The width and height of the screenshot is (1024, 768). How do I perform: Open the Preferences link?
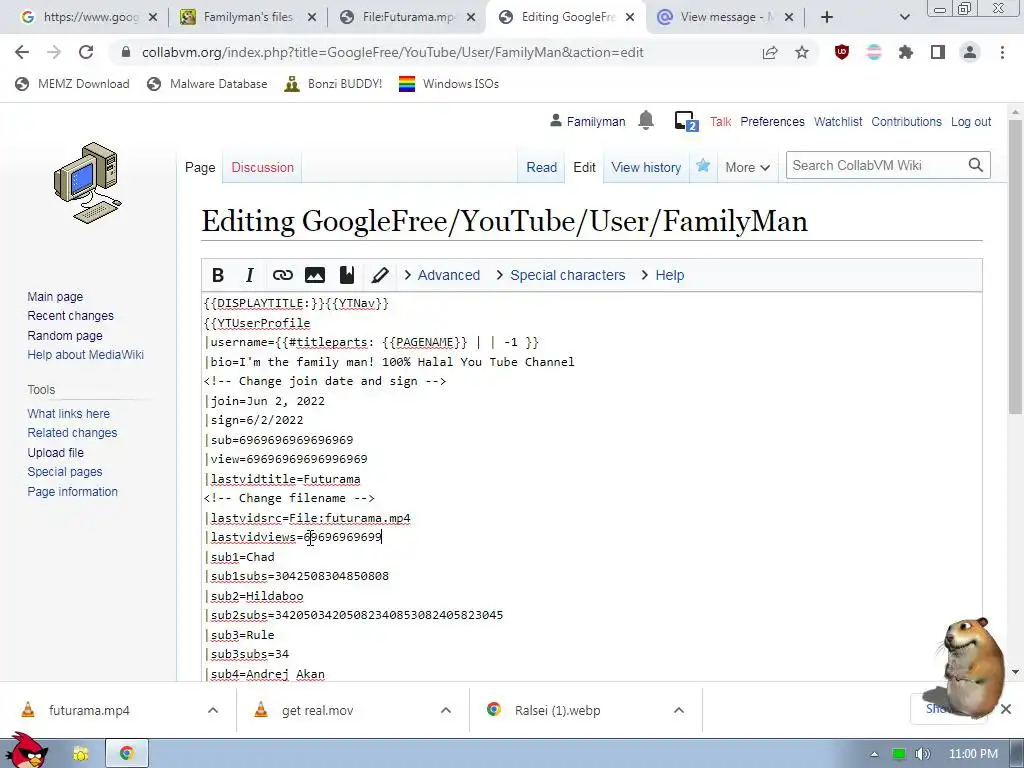pyautogui.click(x=772, y=121)
